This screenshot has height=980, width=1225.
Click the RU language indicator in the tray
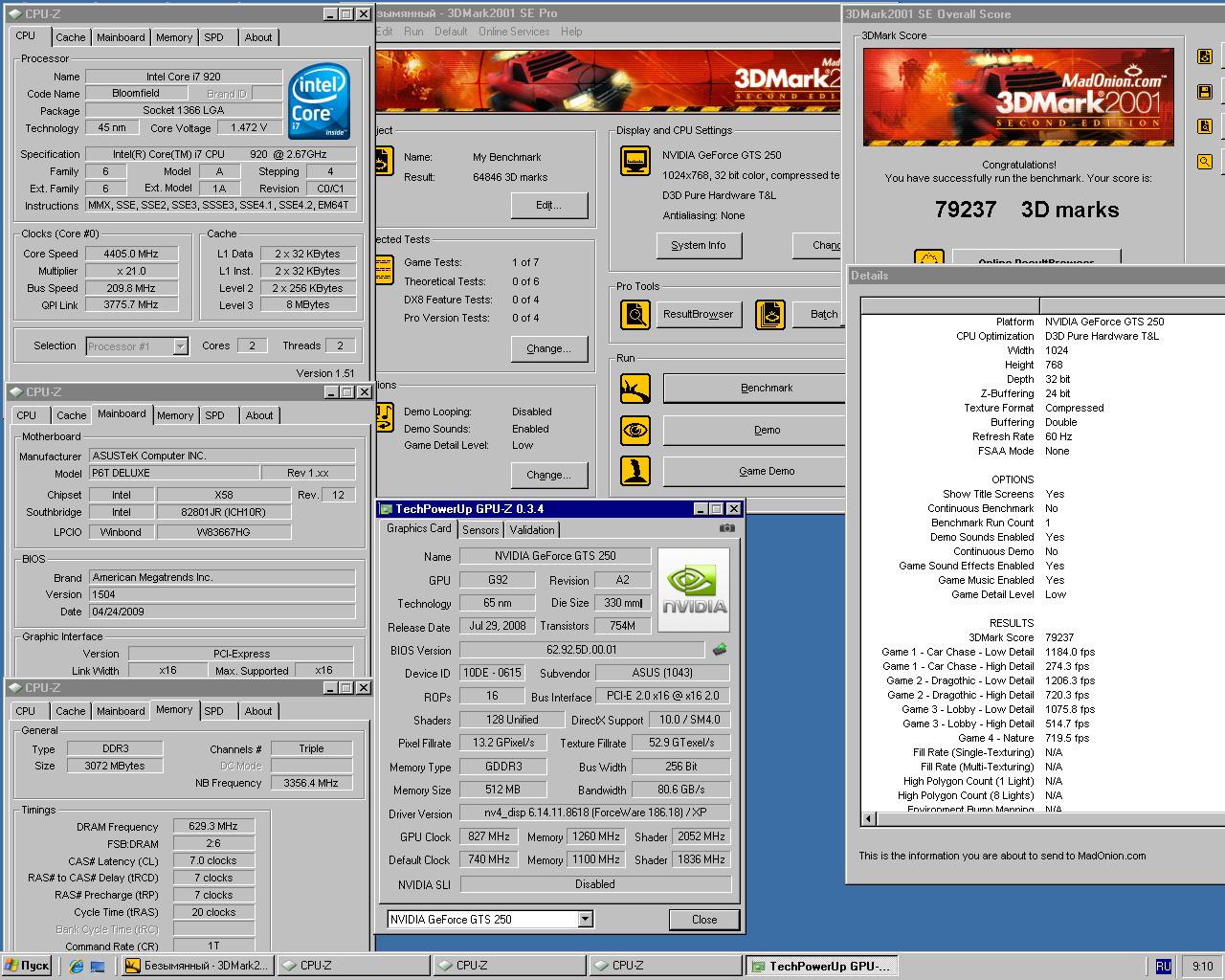[1163, 966]
